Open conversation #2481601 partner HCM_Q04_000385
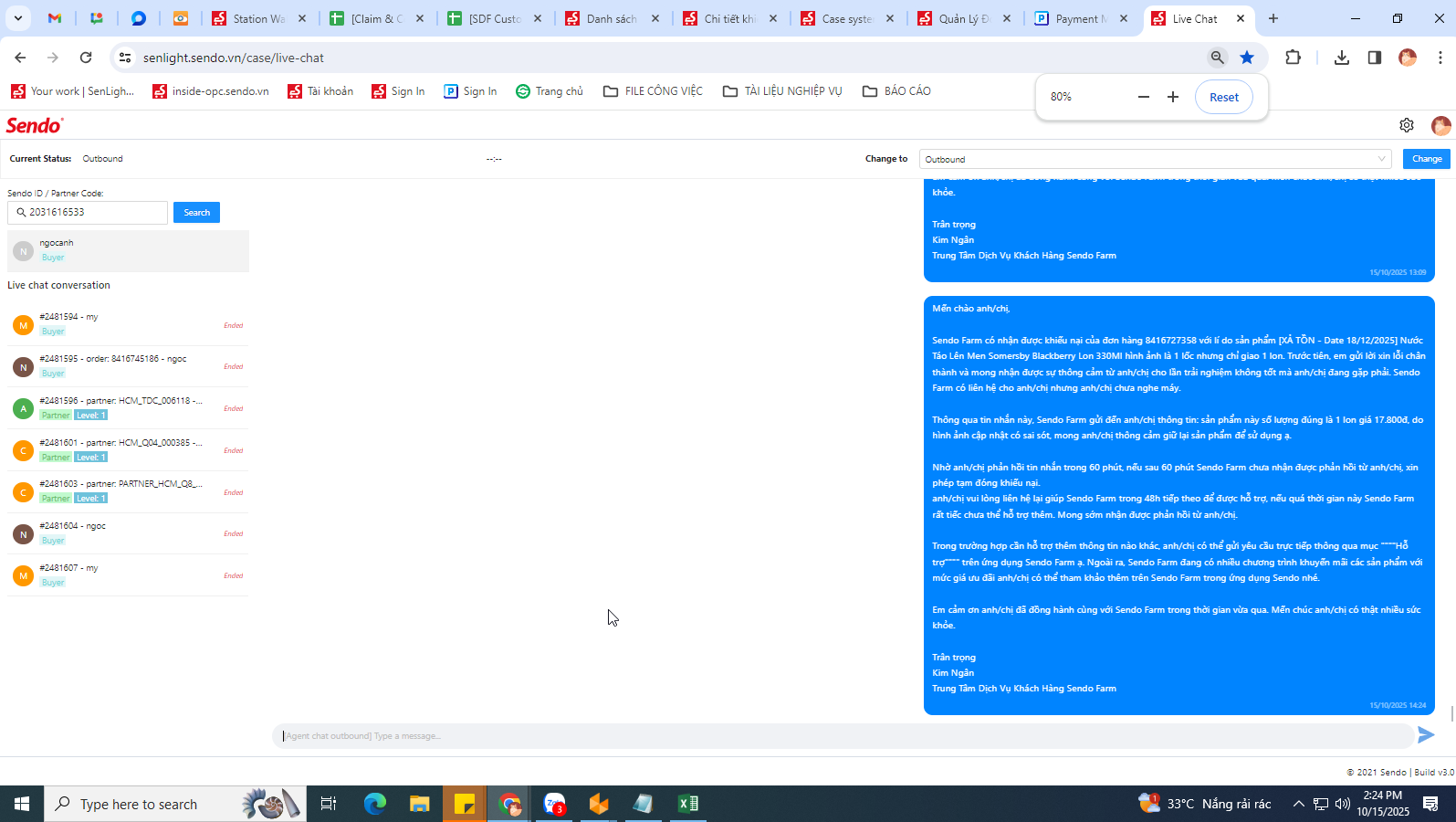 [128, 450]
